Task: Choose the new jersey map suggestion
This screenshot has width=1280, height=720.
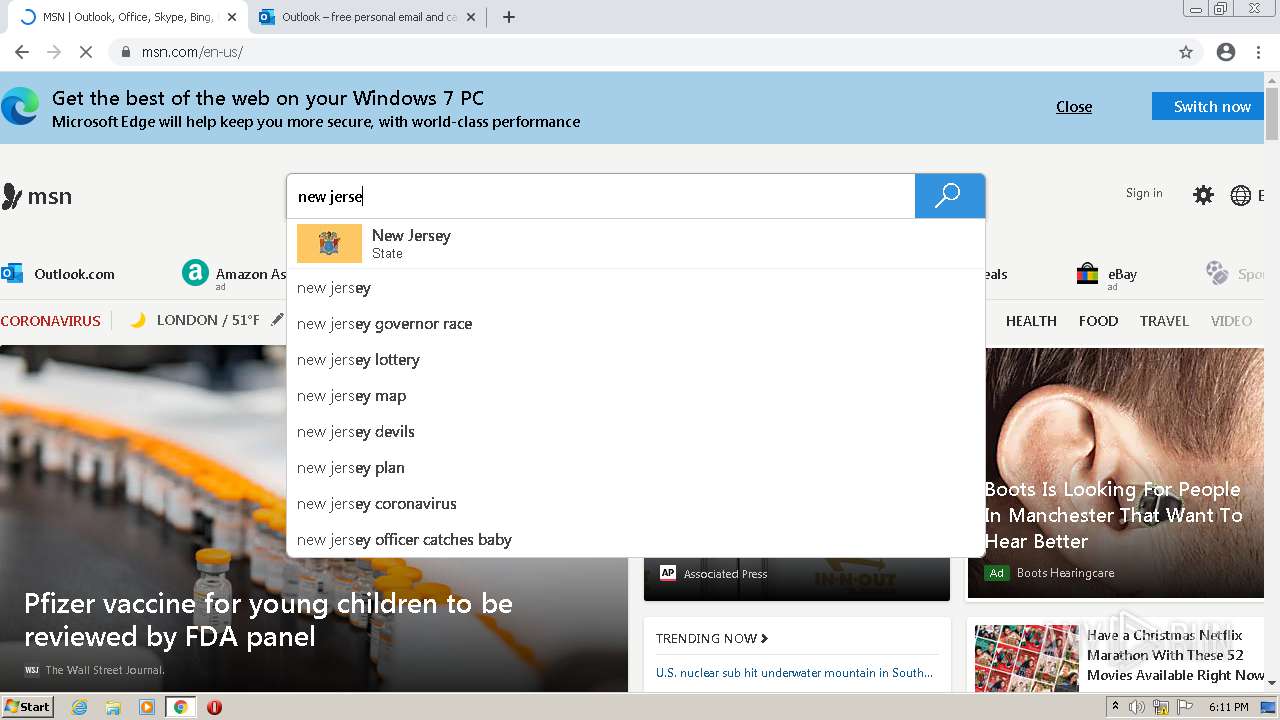Action: coord(636,396)
